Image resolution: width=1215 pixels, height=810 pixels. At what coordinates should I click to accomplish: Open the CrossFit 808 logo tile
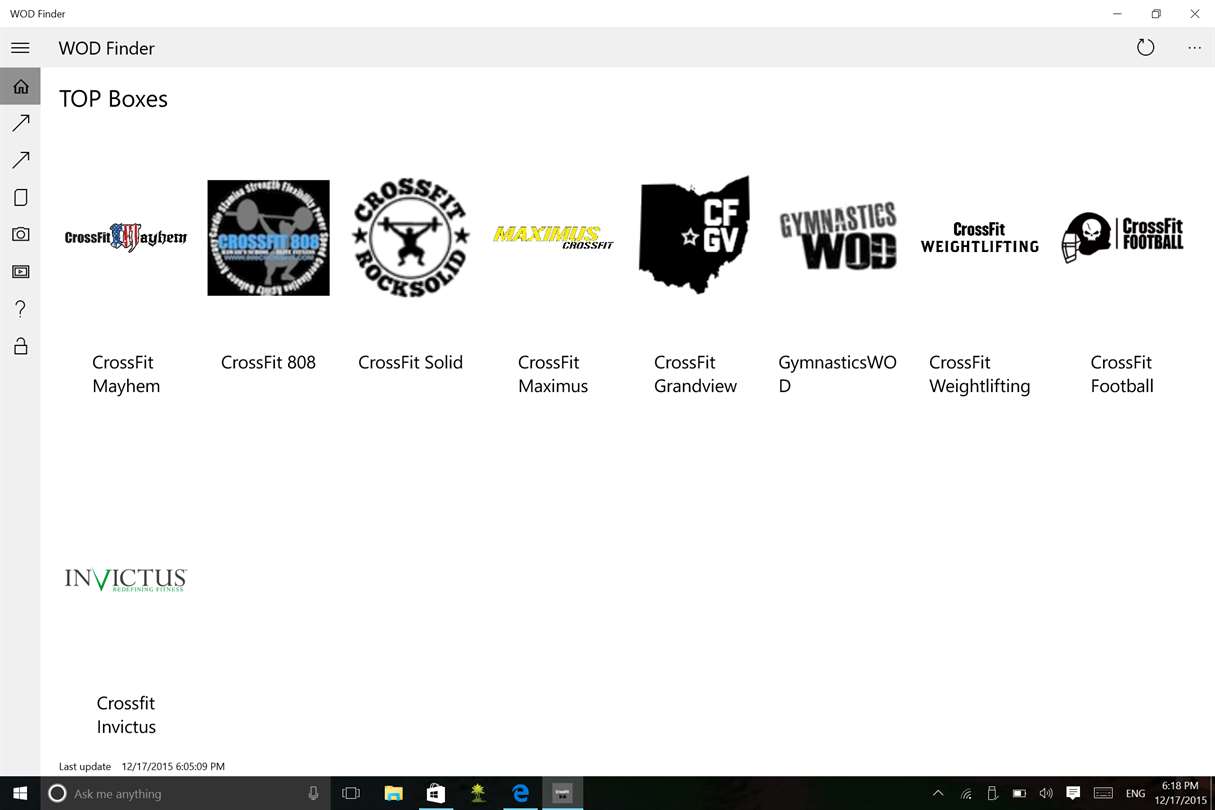[268, 238]
